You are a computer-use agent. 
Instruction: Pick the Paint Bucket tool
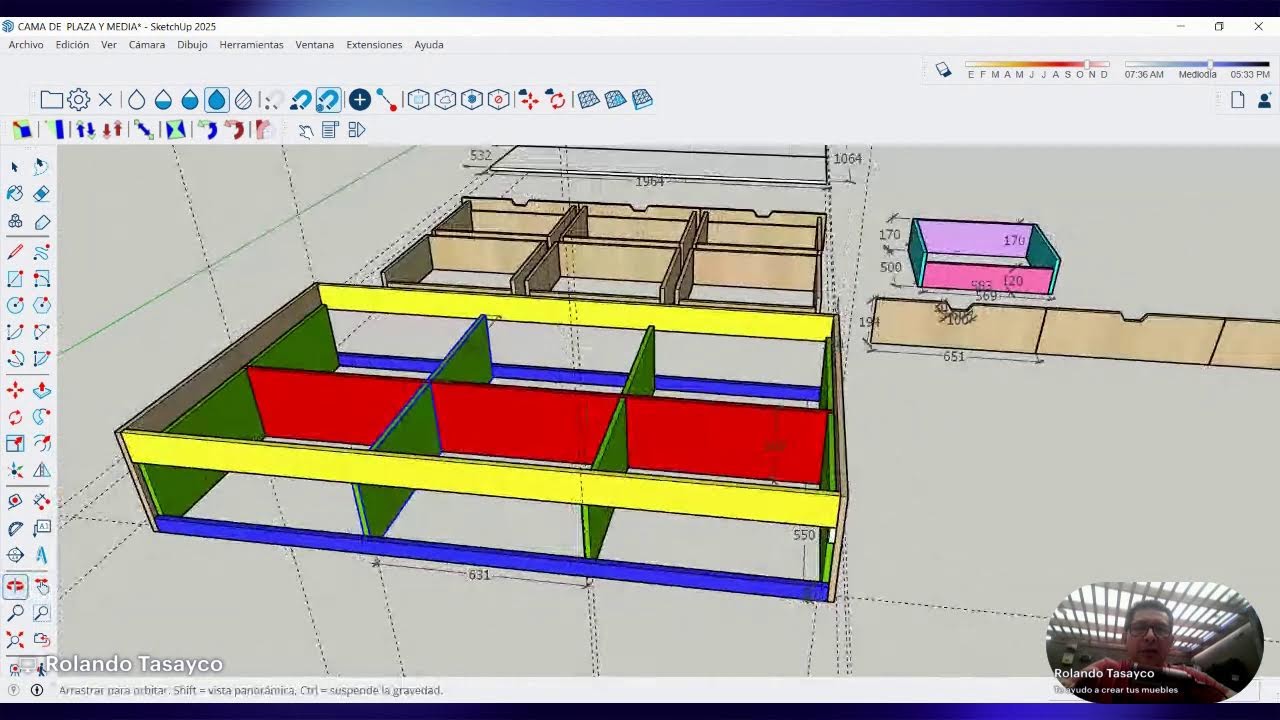(15, 194)
